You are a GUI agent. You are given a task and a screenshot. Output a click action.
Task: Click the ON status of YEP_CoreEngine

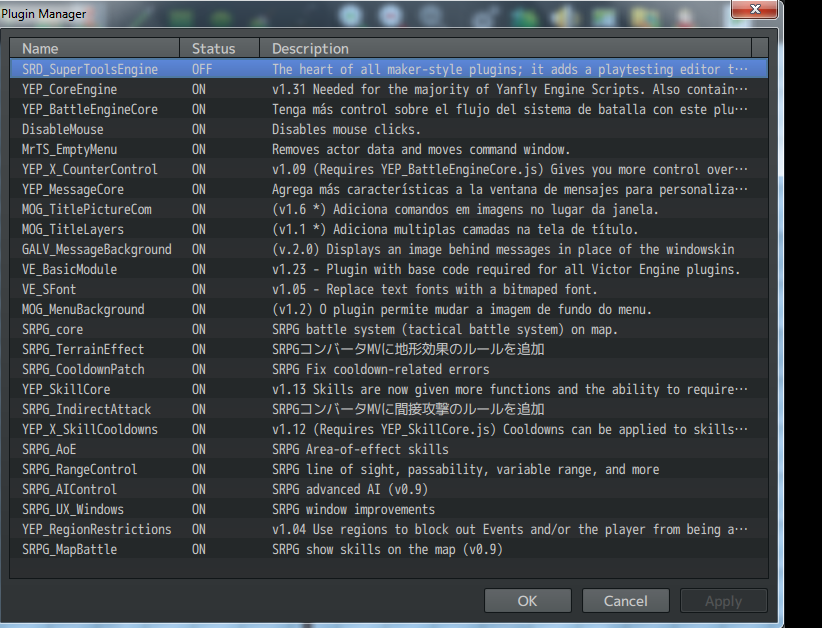(199, 89)
